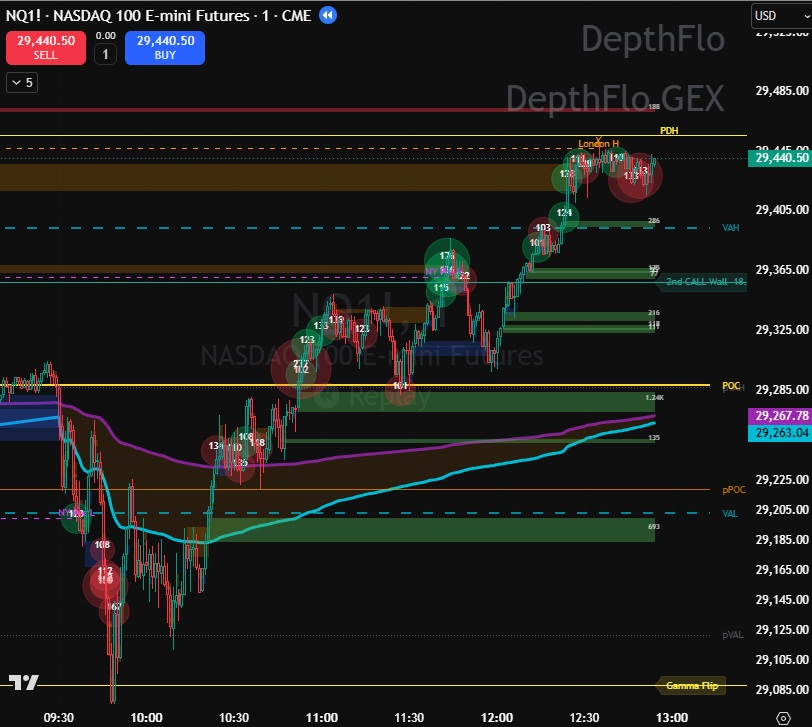812x727 pixels.
Task: Click the purple 29,267.78 price tag
Action: pyautogui.click(x=780, y=416)
